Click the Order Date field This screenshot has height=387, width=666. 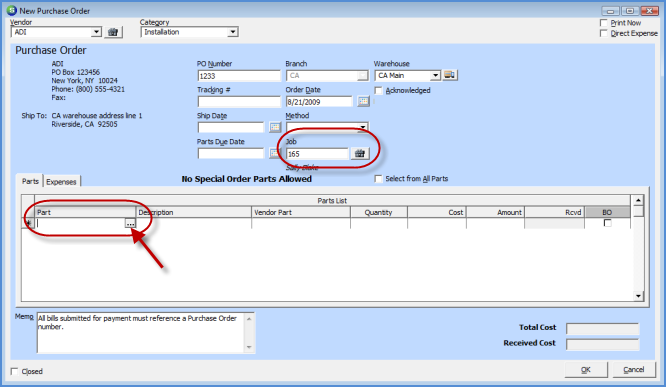[319, 102]
